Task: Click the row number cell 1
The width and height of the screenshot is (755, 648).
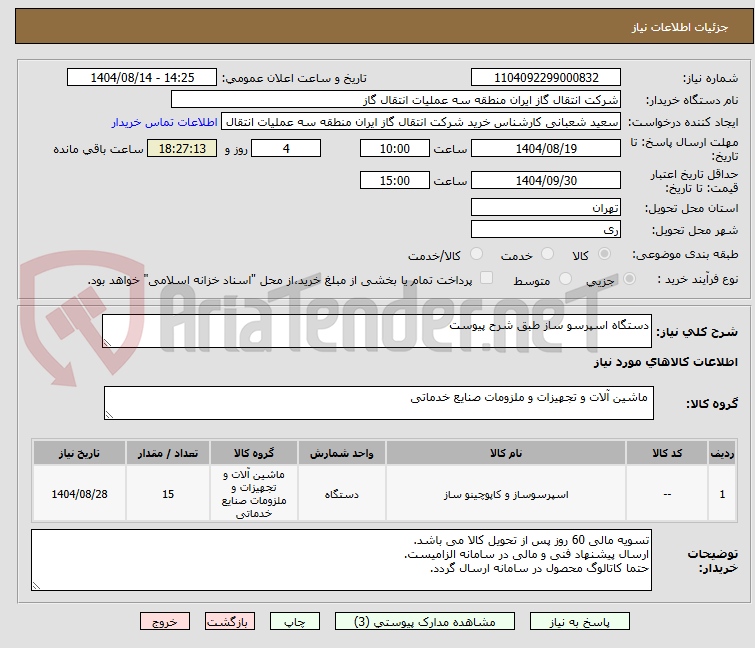Action: click(722, 494)
